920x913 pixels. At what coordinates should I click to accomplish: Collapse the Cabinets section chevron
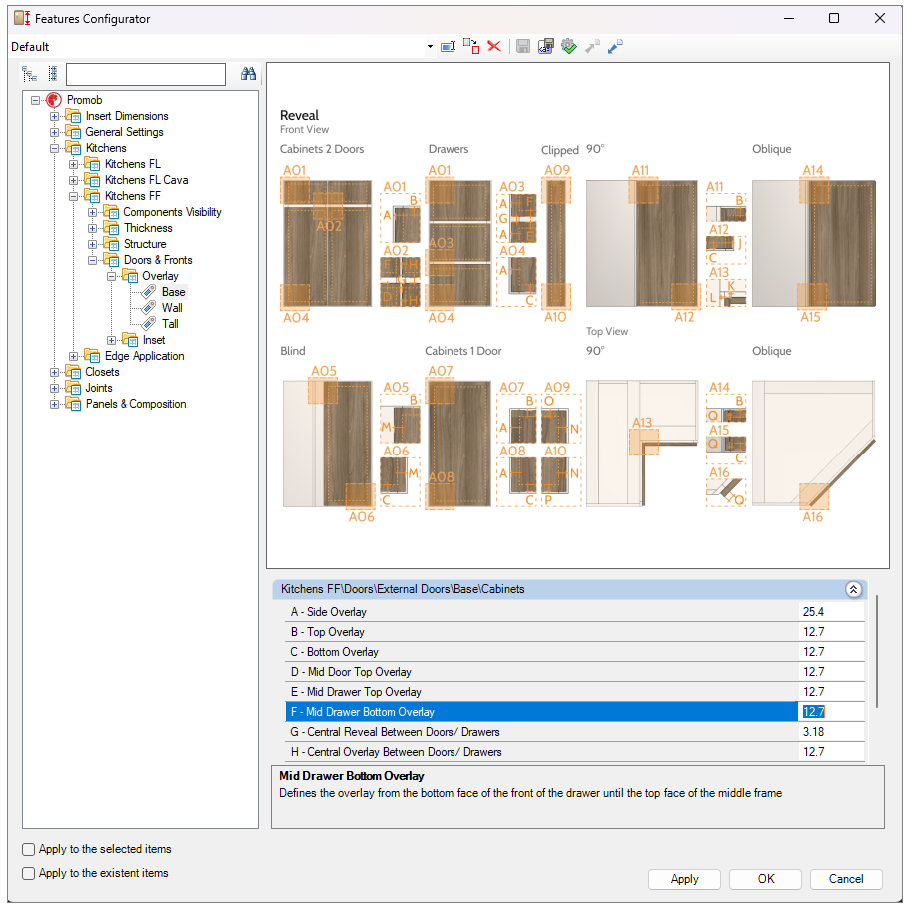[853, 590]
